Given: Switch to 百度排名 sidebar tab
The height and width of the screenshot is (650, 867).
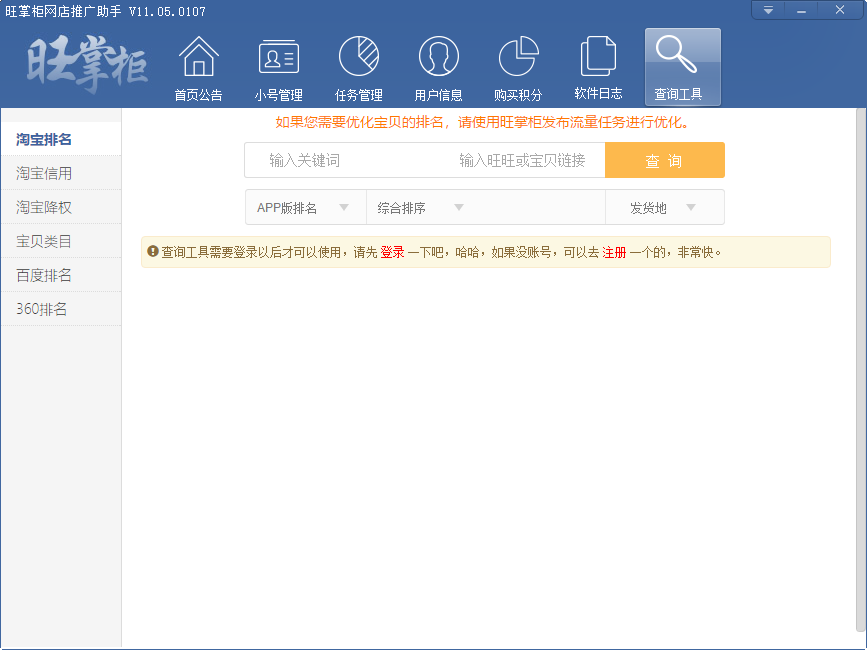Looking at the screenshot, I should pyautogui.click(x=61, y=275).
